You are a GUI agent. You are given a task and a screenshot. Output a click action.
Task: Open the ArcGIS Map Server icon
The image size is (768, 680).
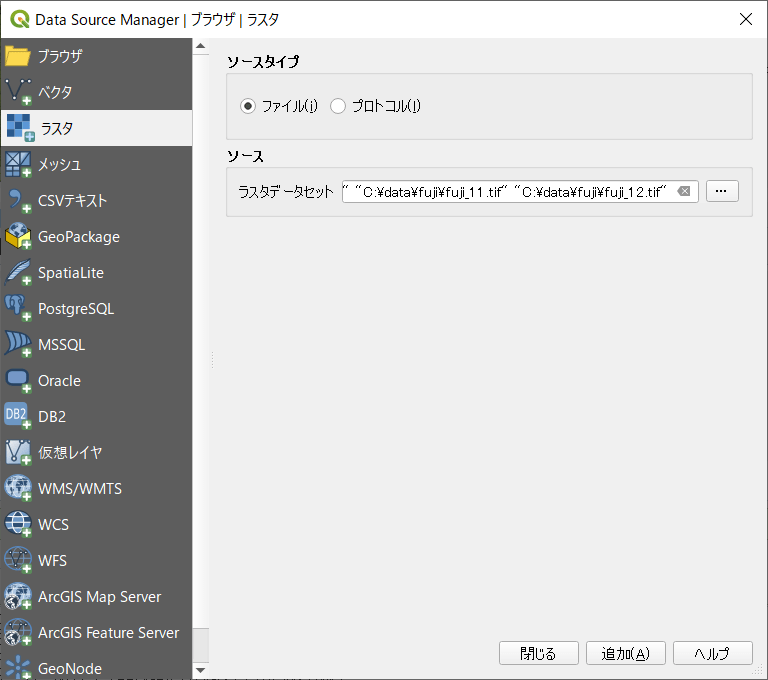pyautogui.click(x=18, y=596)
